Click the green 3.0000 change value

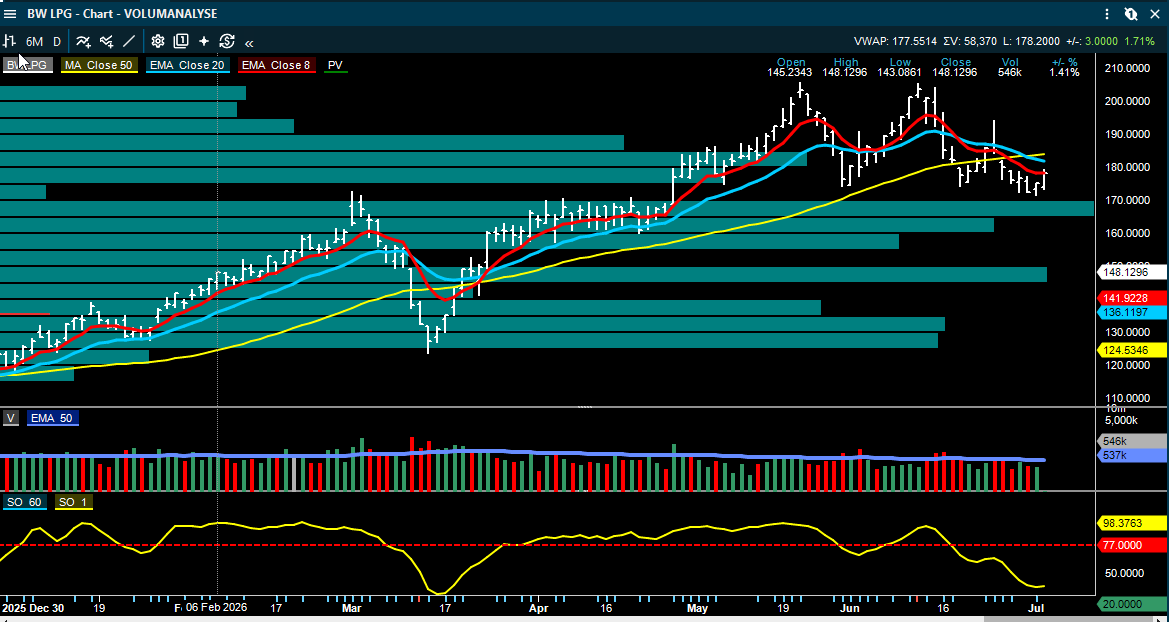coord(1101,42)
